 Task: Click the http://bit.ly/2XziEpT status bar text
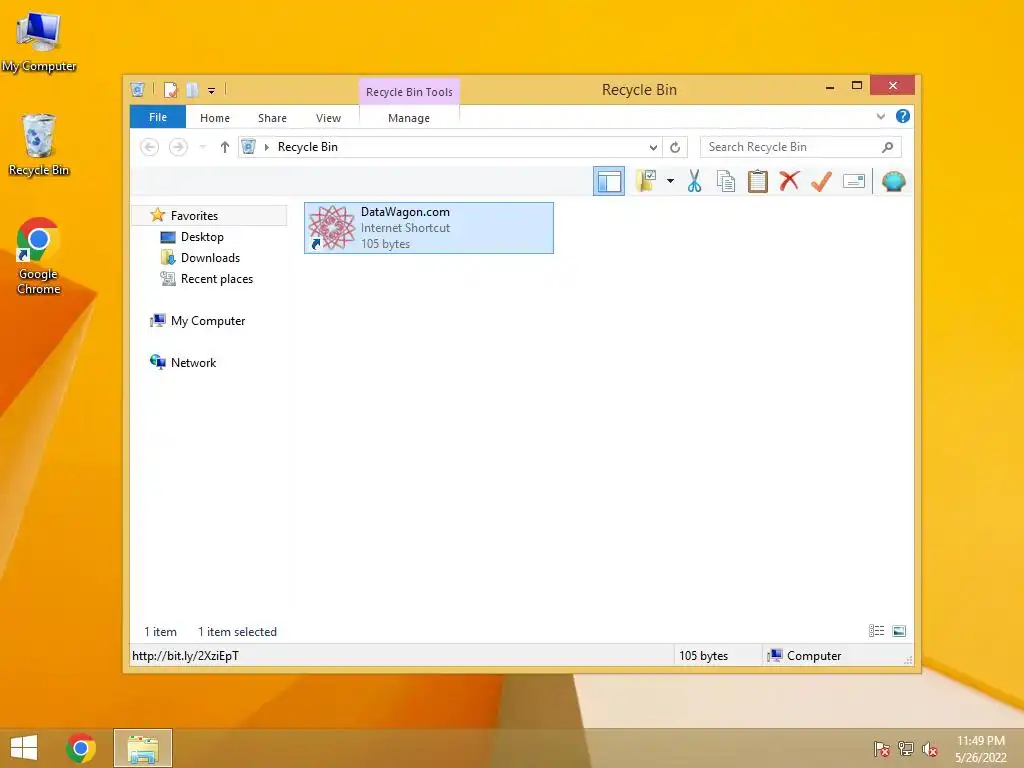185,656
